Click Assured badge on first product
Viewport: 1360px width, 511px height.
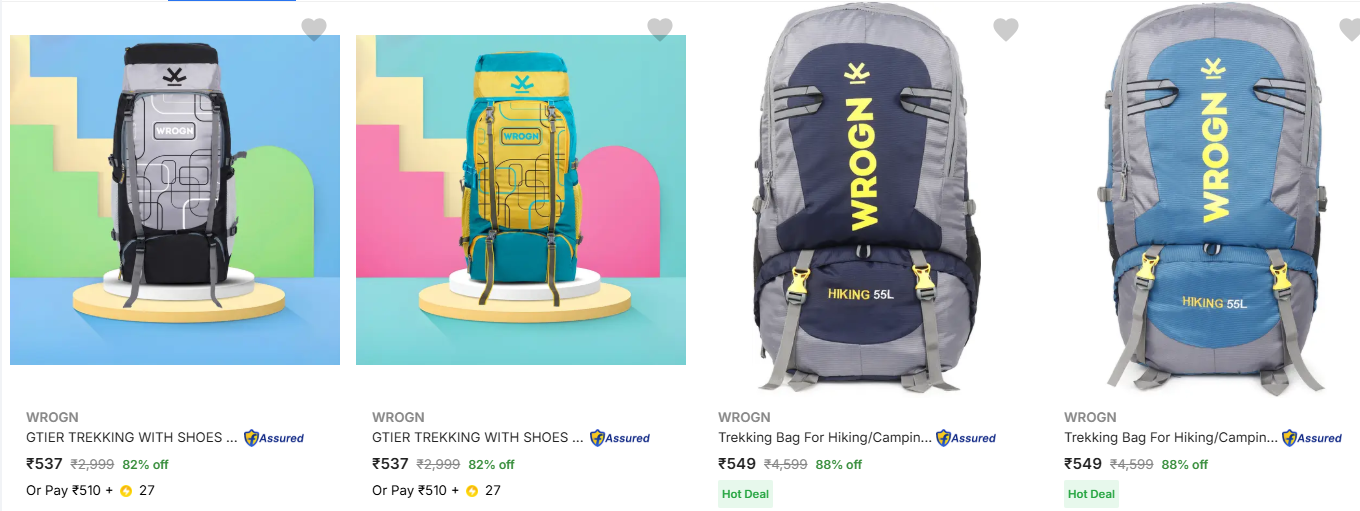point(274,438)
